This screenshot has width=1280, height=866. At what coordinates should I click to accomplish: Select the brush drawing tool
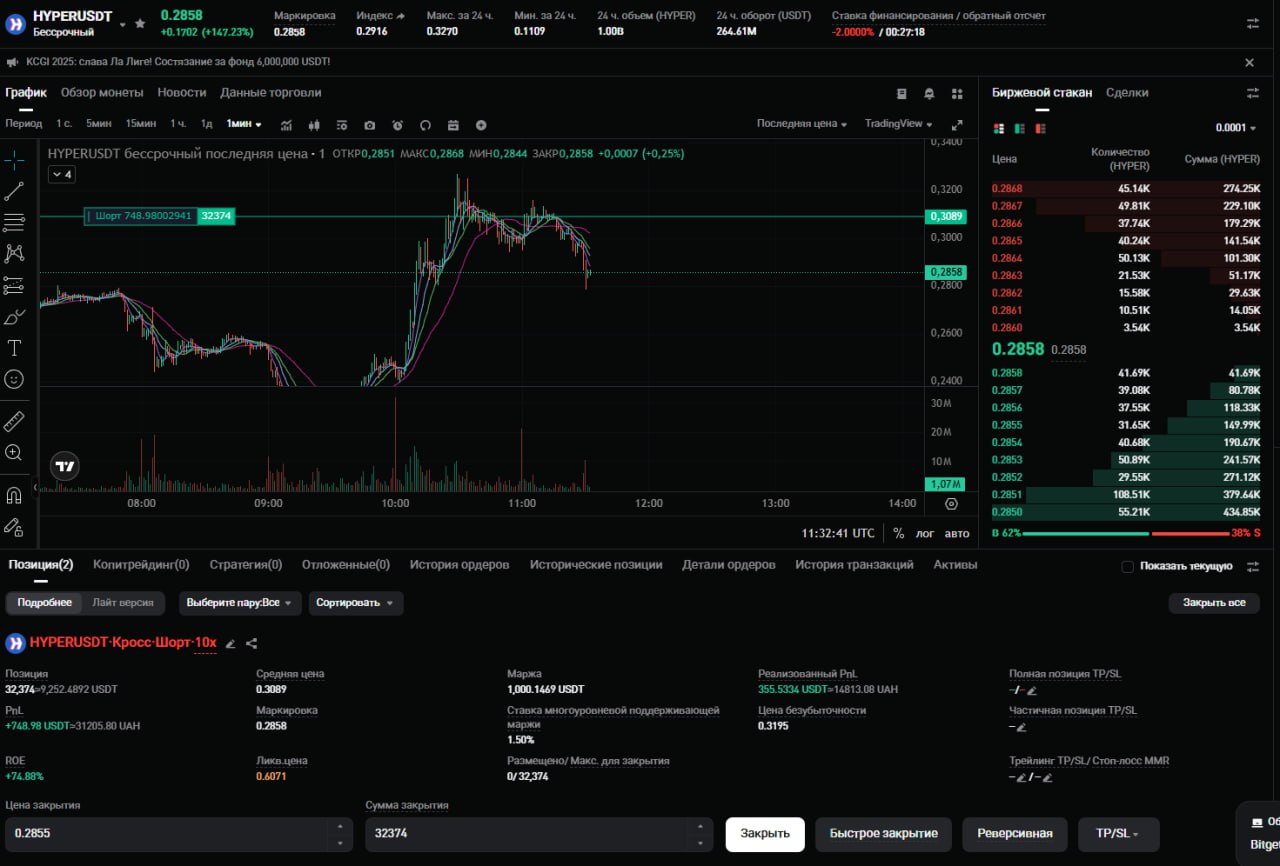click(14, 317)
